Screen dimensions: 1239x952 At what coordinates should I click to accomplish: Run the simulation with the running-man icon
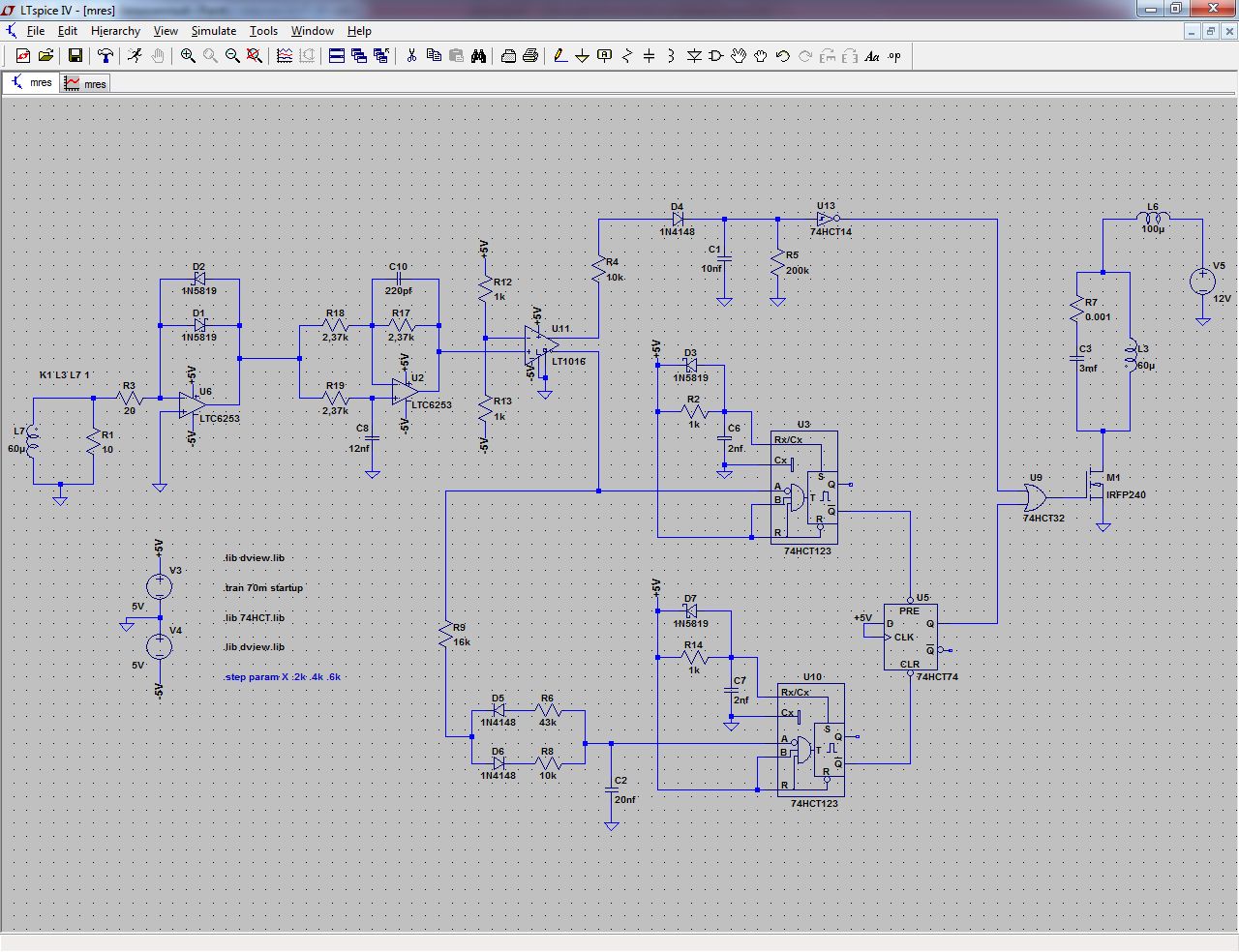(x=135, y=56)
